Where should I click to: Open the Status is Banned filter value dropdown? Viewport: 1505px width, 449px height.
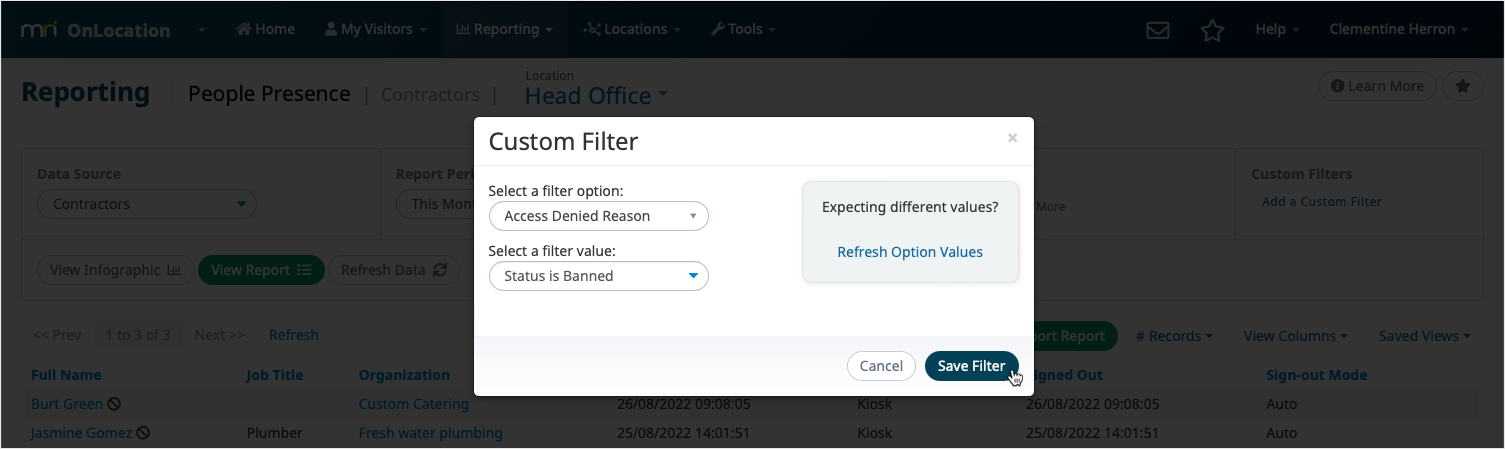tap(599, 276)
